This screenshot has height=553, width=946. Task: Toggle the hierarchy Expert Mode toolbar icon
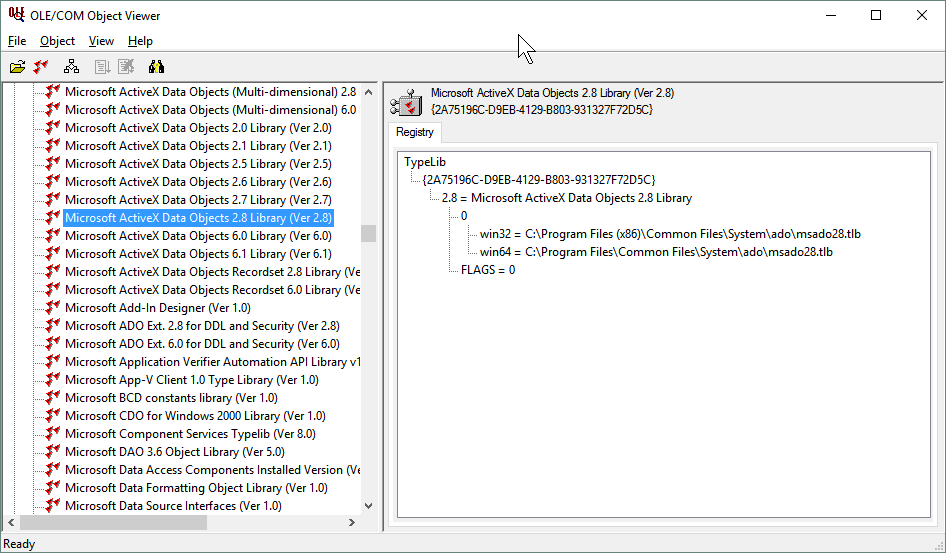[x=71, y=67]
